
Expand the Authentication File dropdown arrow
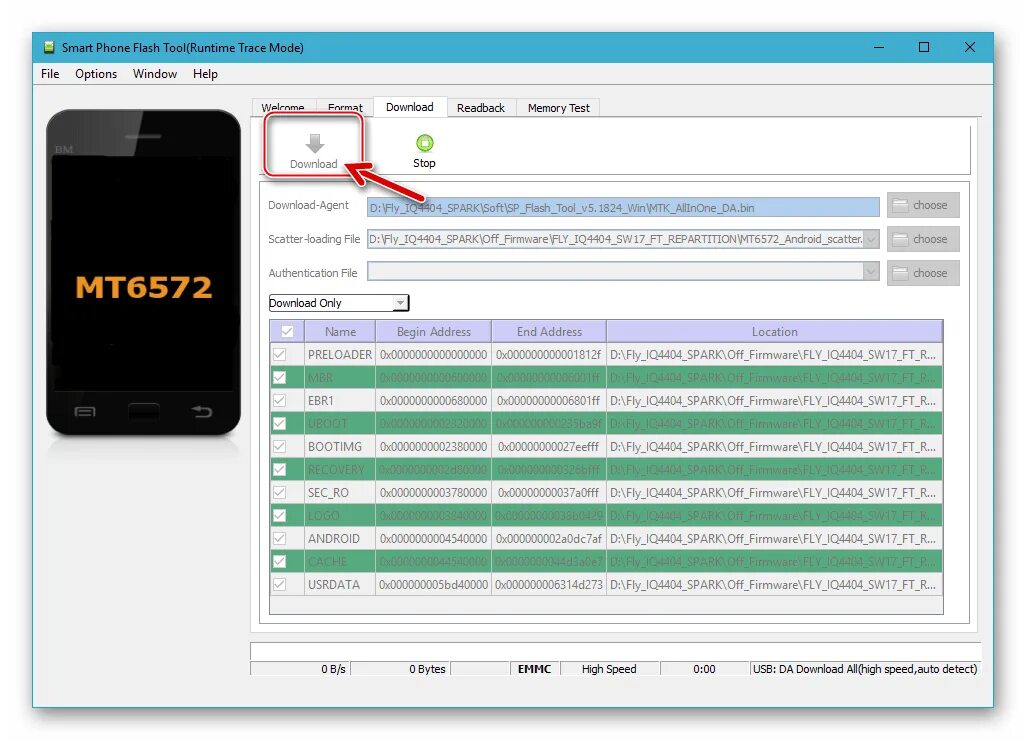[871, 271]
